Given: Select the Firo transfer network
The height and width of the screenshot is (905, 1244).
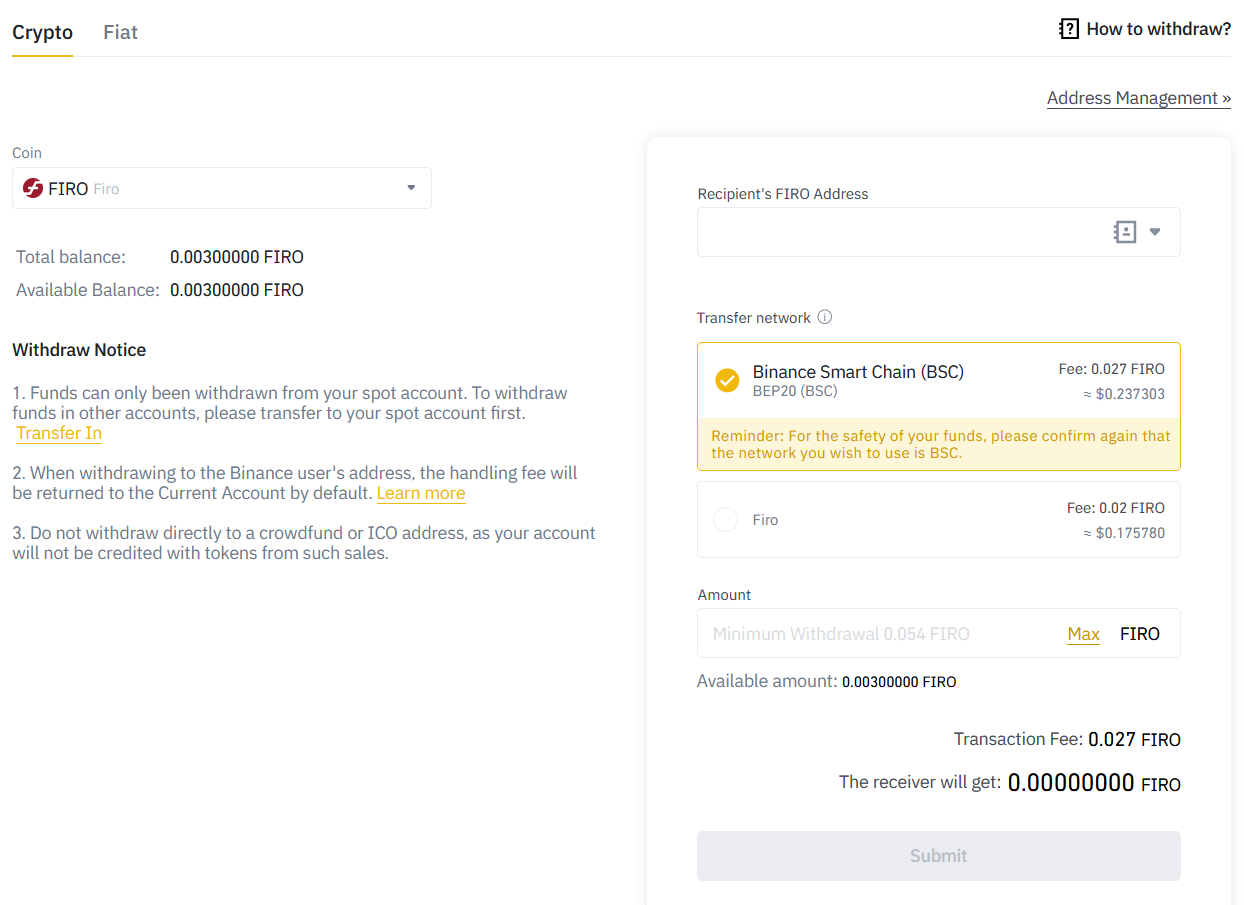Looking at the screenshot, I should coord(939,520).
